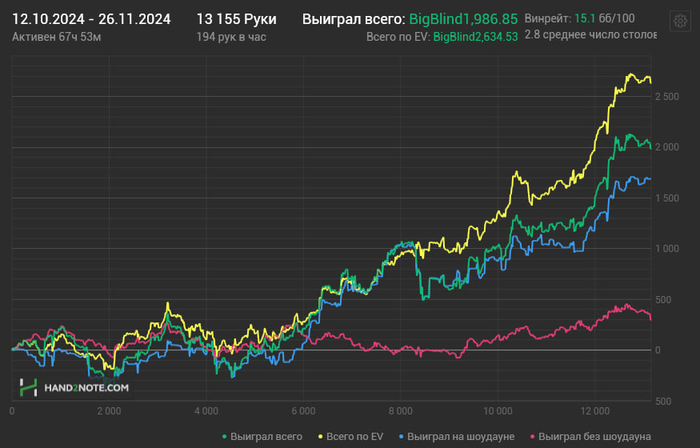Click the 'Всего по EV:' header label
Screen dimensions: 700x448
[x=398, y=37]
